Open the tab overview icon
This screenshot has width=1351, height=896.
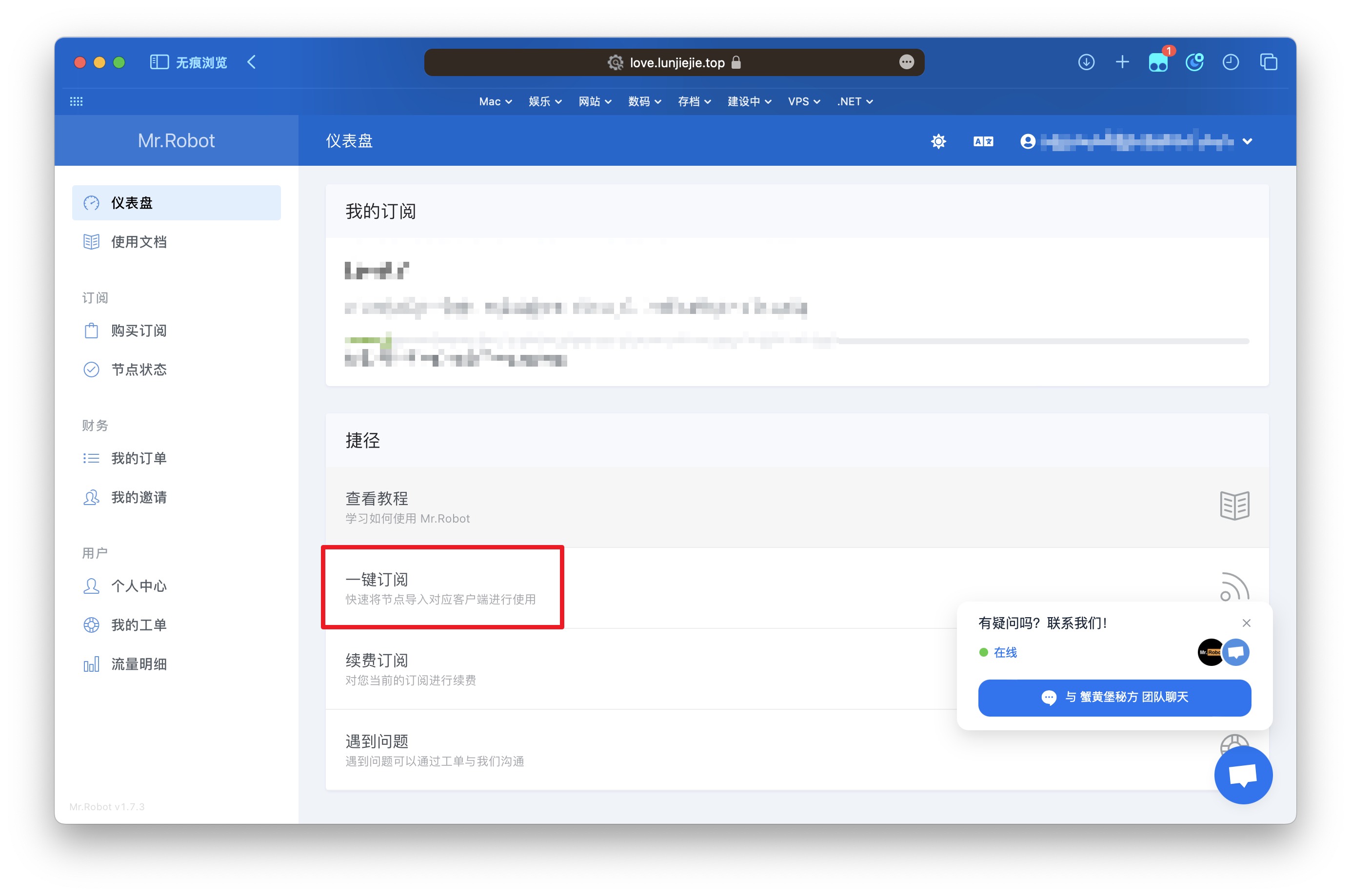1268,62
